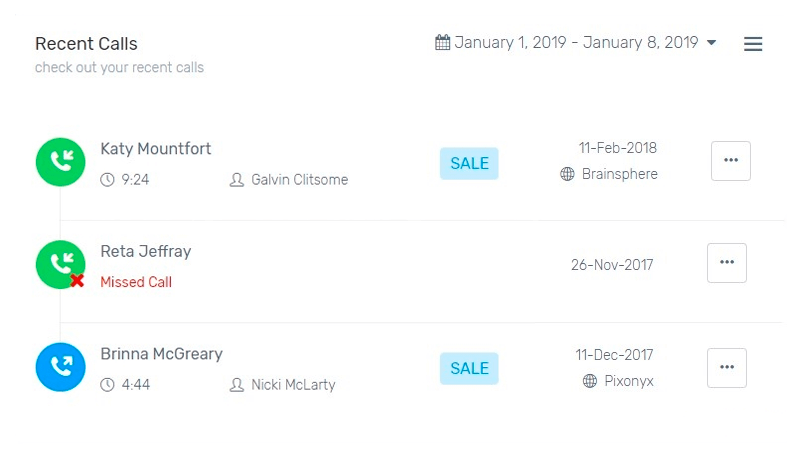Click the globe icon beside Pixonyx
This screenshot has width=800, height=458.
(590, 381)
